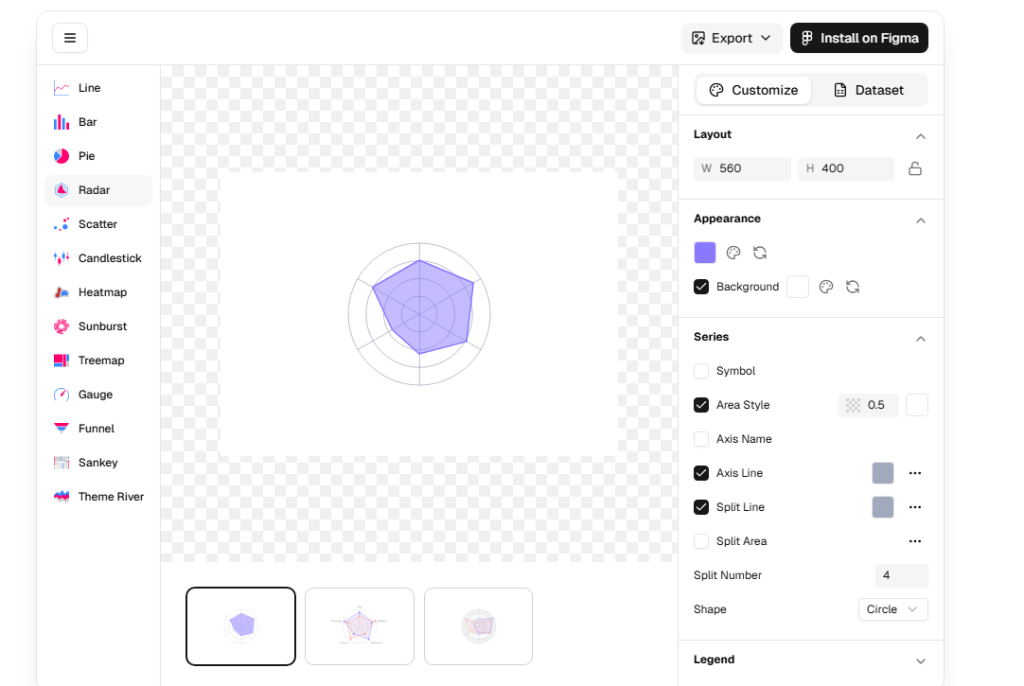Open Axis Line more options
Image resolution: width=1024 pixels, height=686 pixels.
tap(914, 473)
